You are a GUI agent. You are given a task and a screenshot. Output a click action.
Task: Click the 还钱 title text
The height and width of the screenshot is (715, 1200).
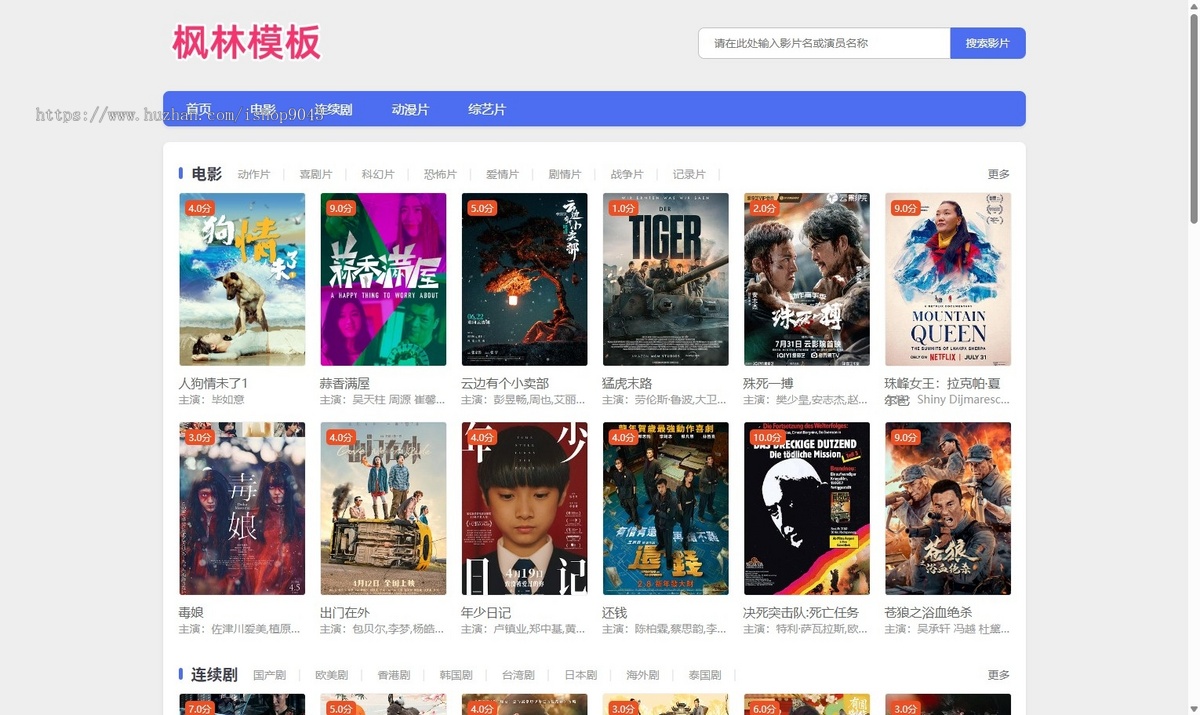[614, 612]
